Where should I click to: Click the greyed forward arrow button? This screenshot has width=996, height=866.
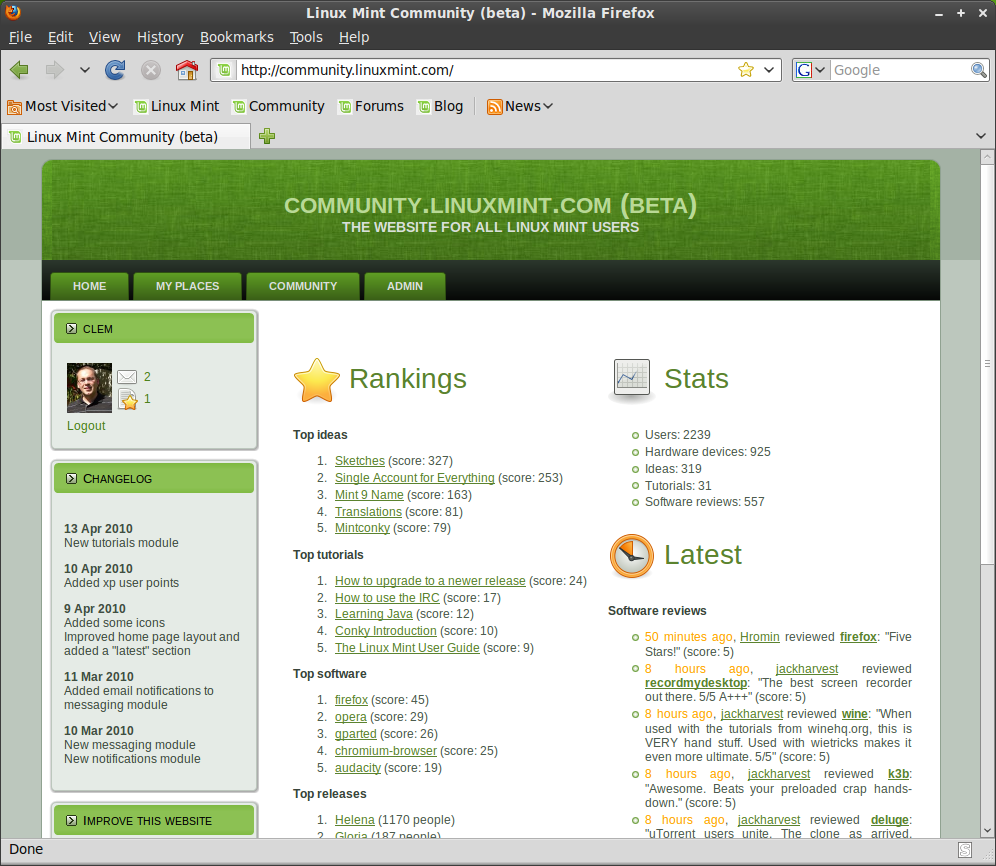point(55,70)
